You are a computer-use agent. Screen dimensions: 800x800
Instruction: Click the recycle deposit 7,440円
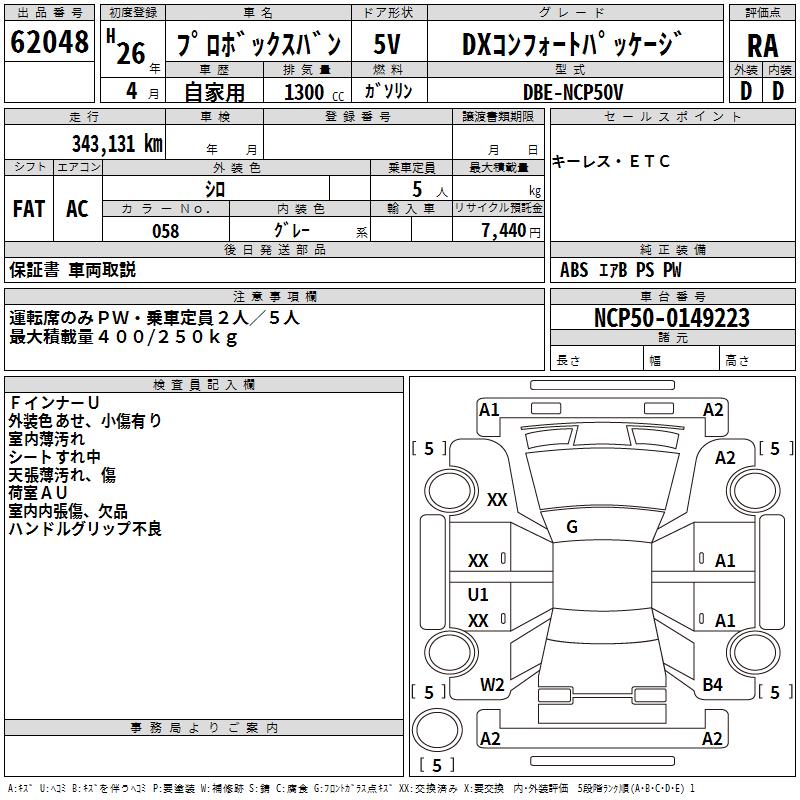click(511, 231)
